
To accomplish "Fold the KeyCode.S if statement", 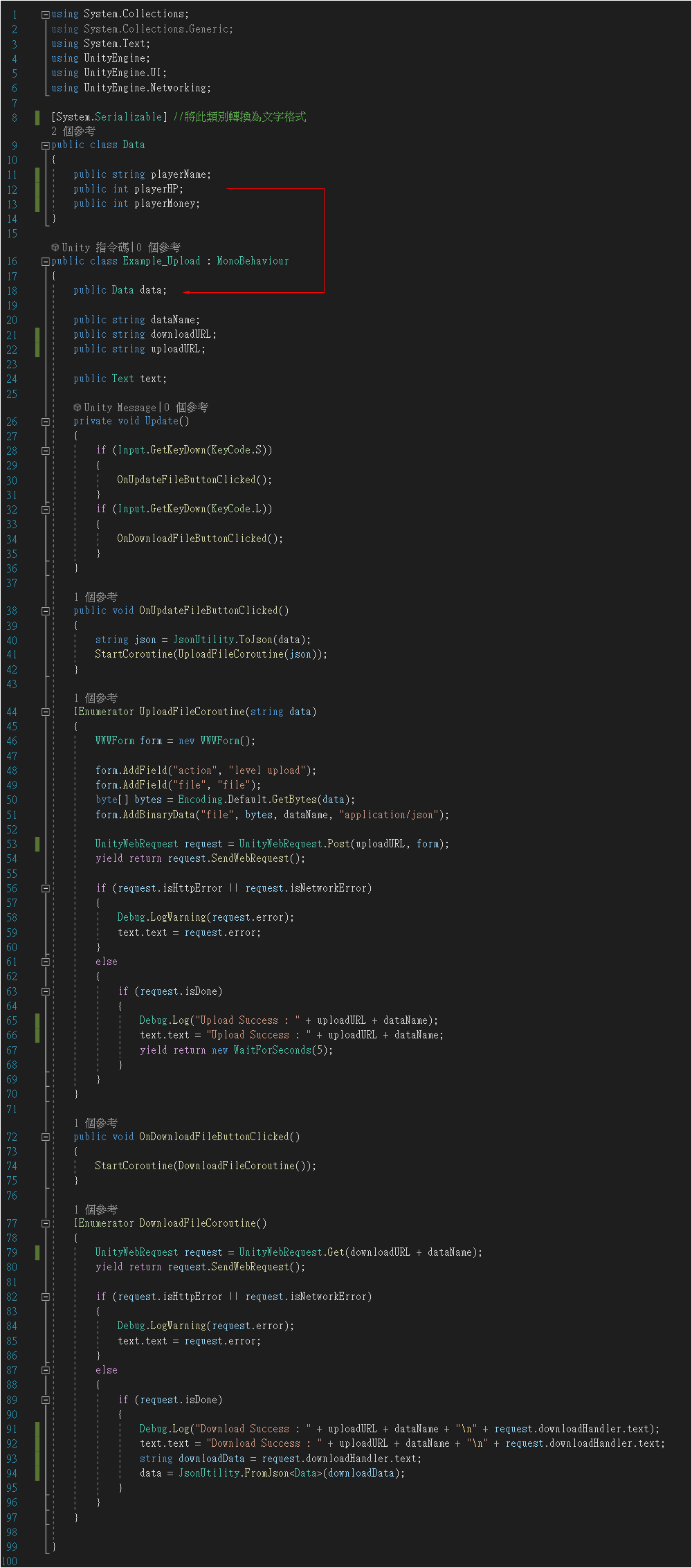I will coord(46,451).
